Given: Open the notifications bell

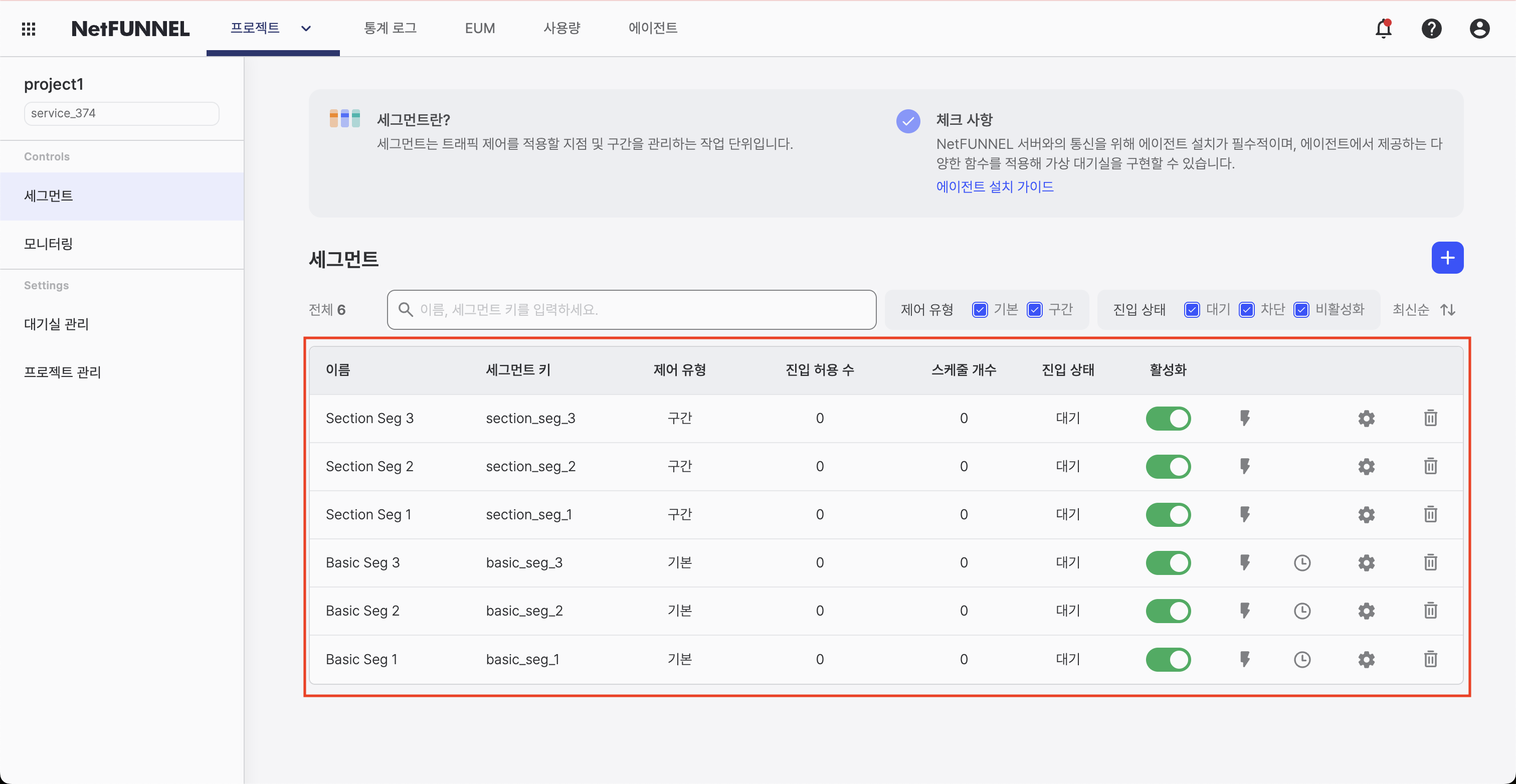Looking at the screenshot, I should coord(1383,28).
